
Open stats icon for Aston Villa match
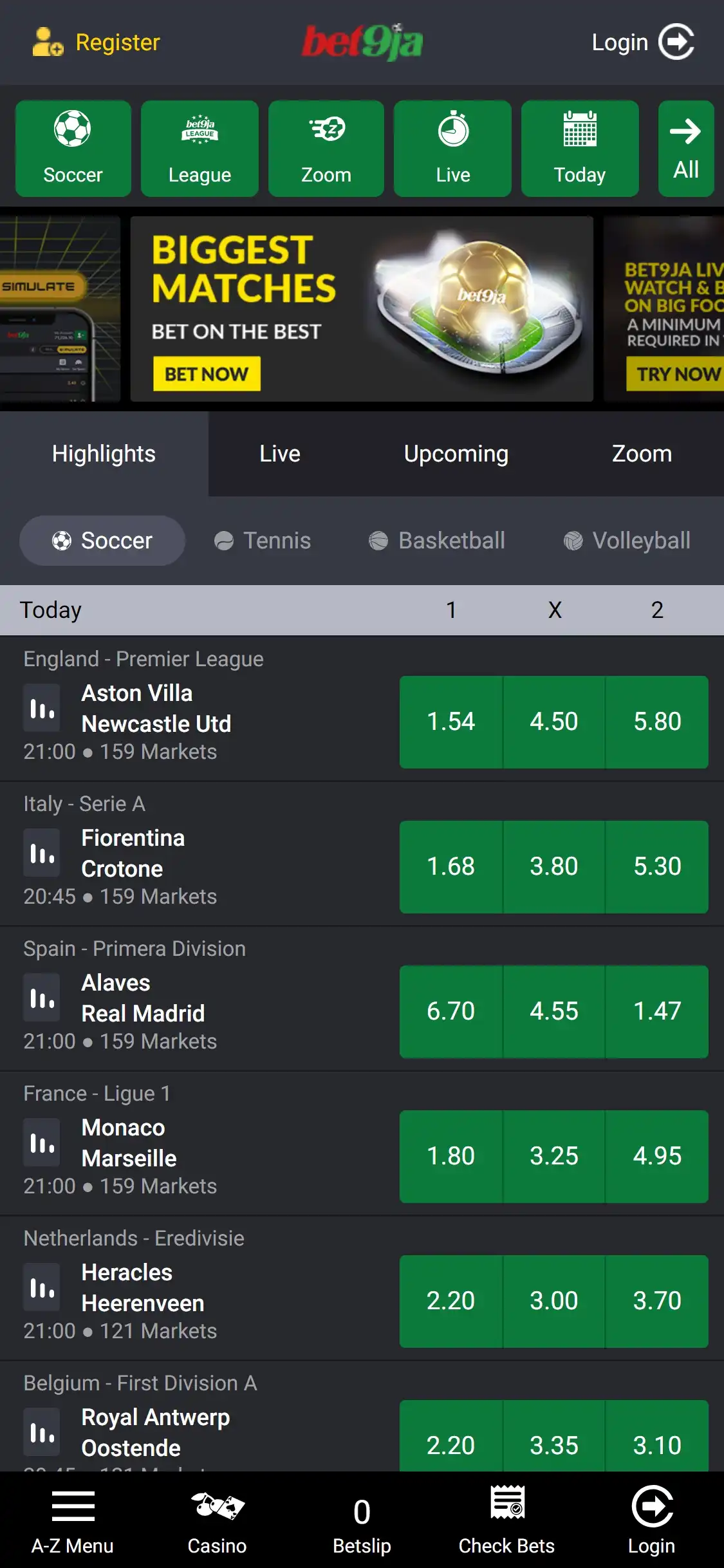[42, 708]
